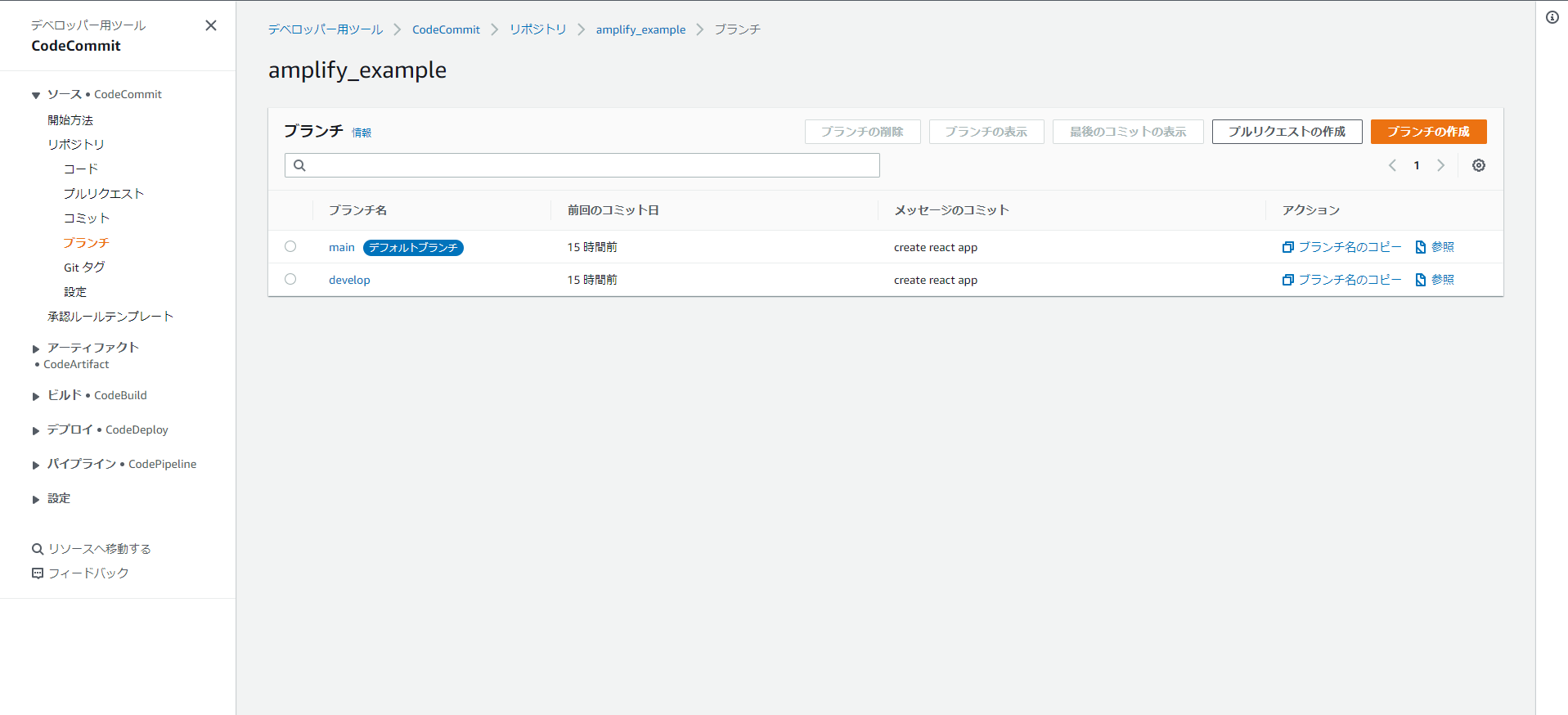This screenshot has width=1568, height=715.
Task: Open the develop branch link
Action: click(x=349, y=280)
